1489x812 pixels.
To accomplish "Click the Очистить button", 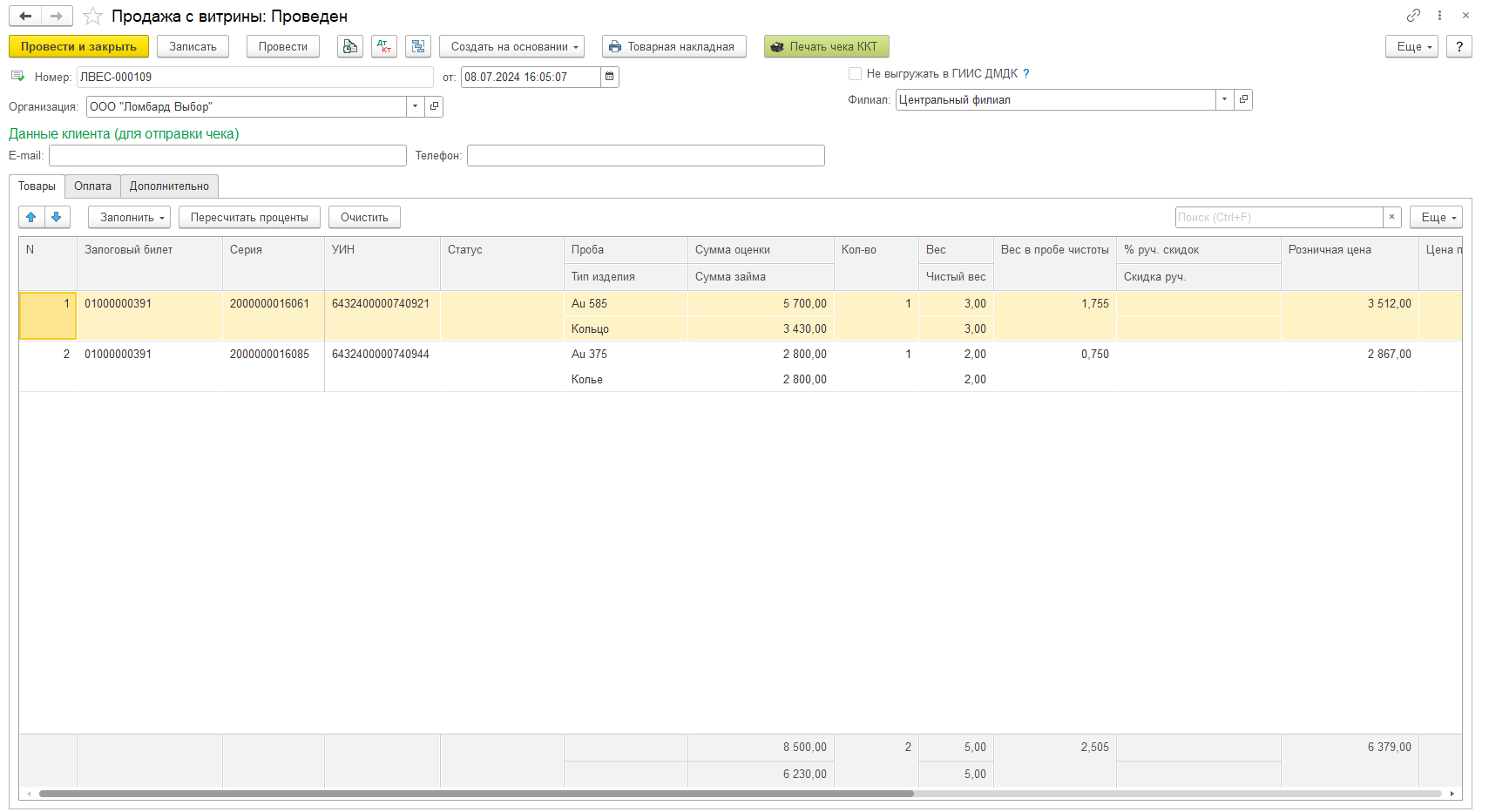I will point(364,217).
